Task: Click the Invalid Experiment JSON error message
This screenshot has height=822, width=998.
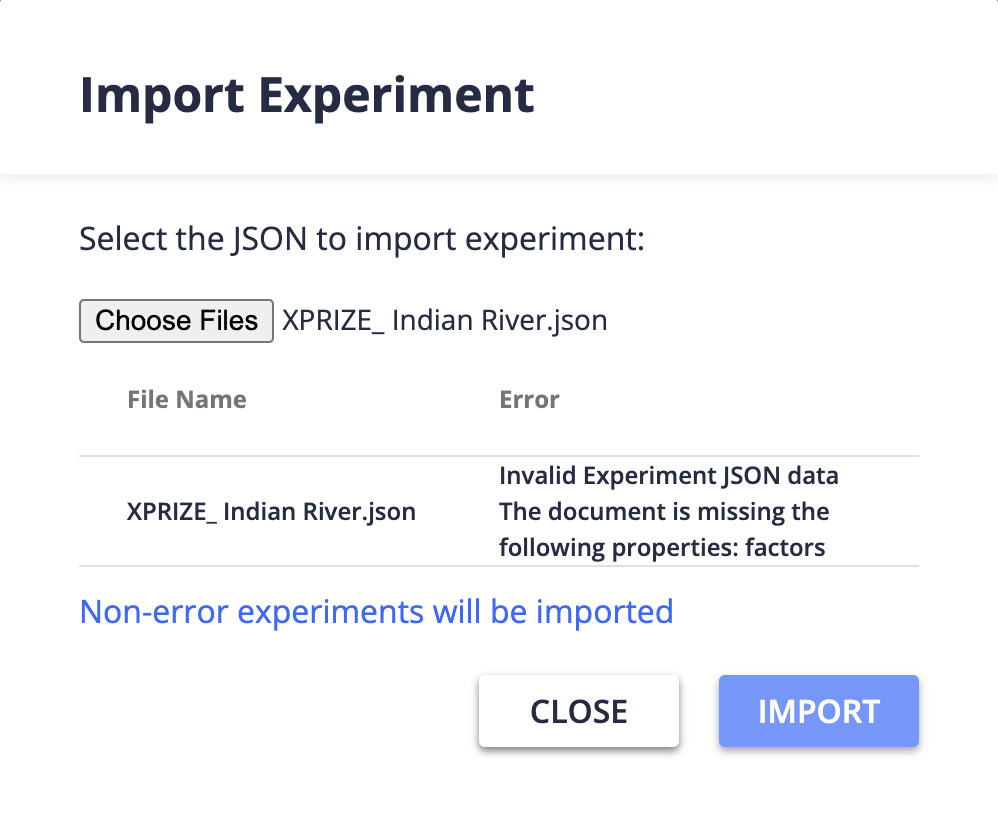Action: coord(668,475)
